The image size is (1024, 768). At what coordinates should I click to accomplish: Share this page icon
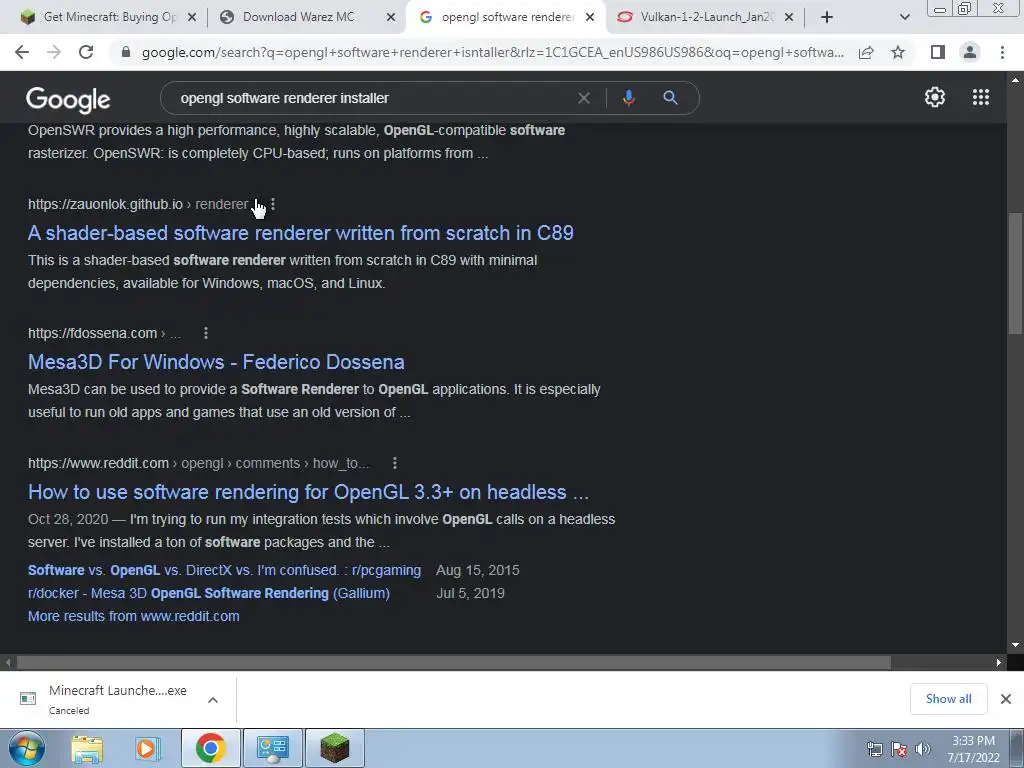866,52
